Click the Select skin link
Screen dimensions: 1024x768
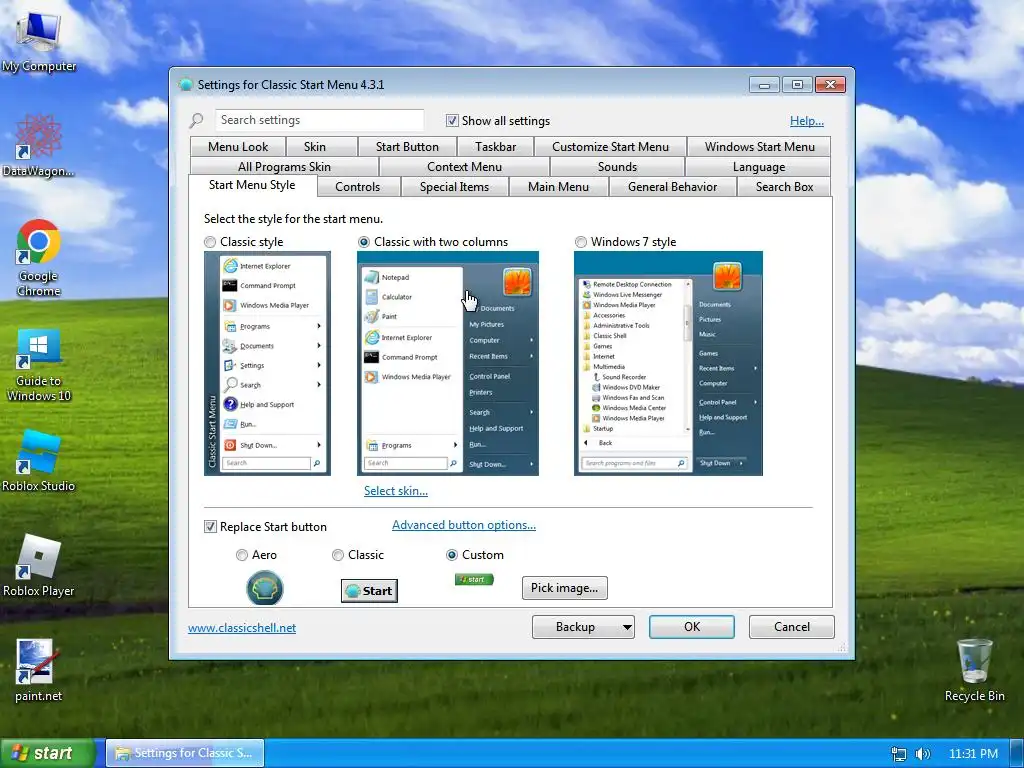tap(396, 491)
